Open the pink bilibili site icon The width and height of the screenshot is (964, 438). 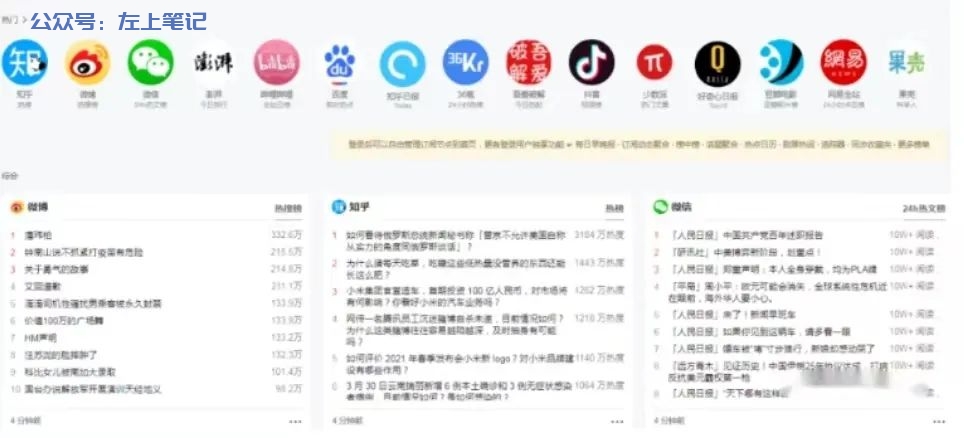[277, 62]
